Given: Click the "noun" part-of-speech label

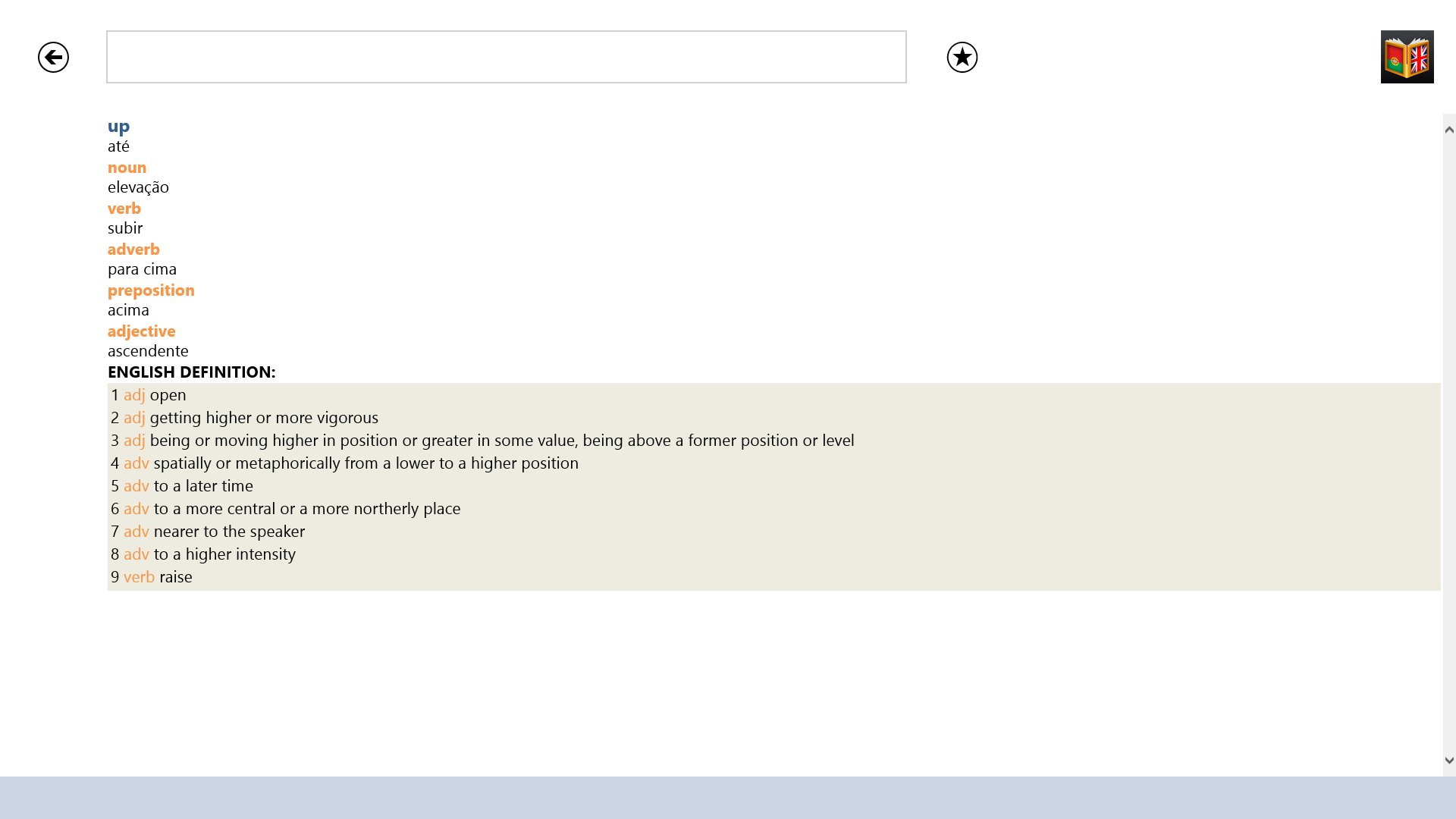Looking at the screenshot, I should 127,168.
